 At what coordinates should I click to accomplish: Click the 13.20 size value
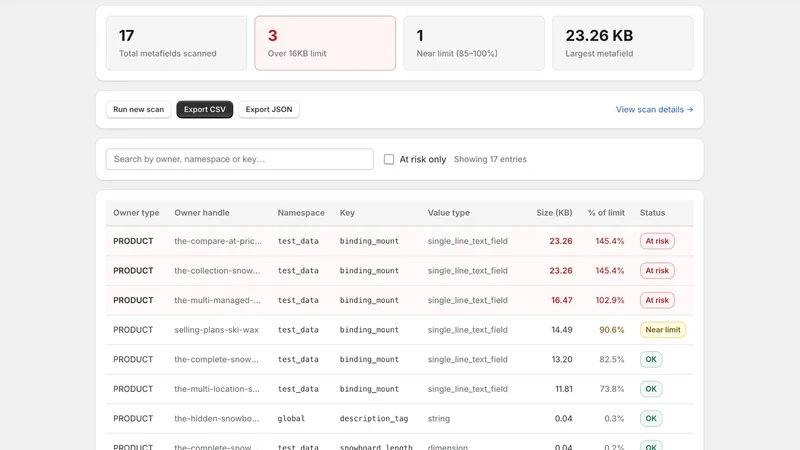tap(562, 359)
